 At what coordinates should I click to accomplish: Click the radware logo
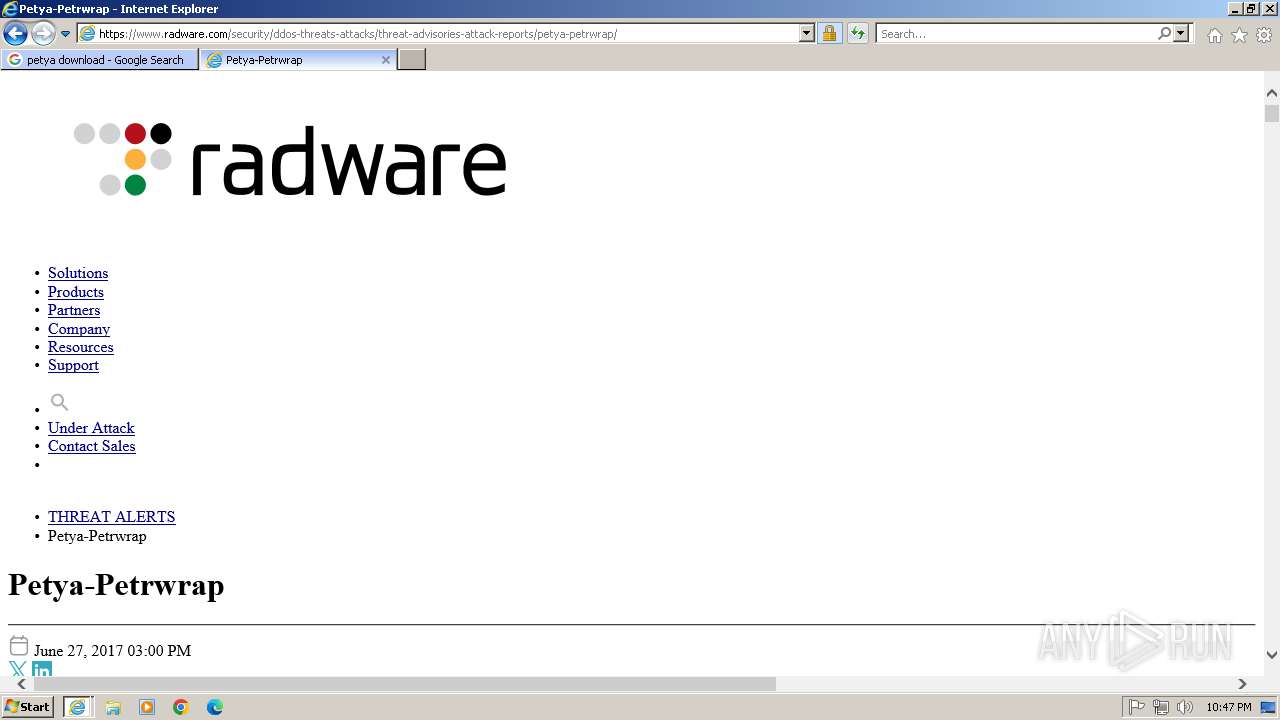290,160
